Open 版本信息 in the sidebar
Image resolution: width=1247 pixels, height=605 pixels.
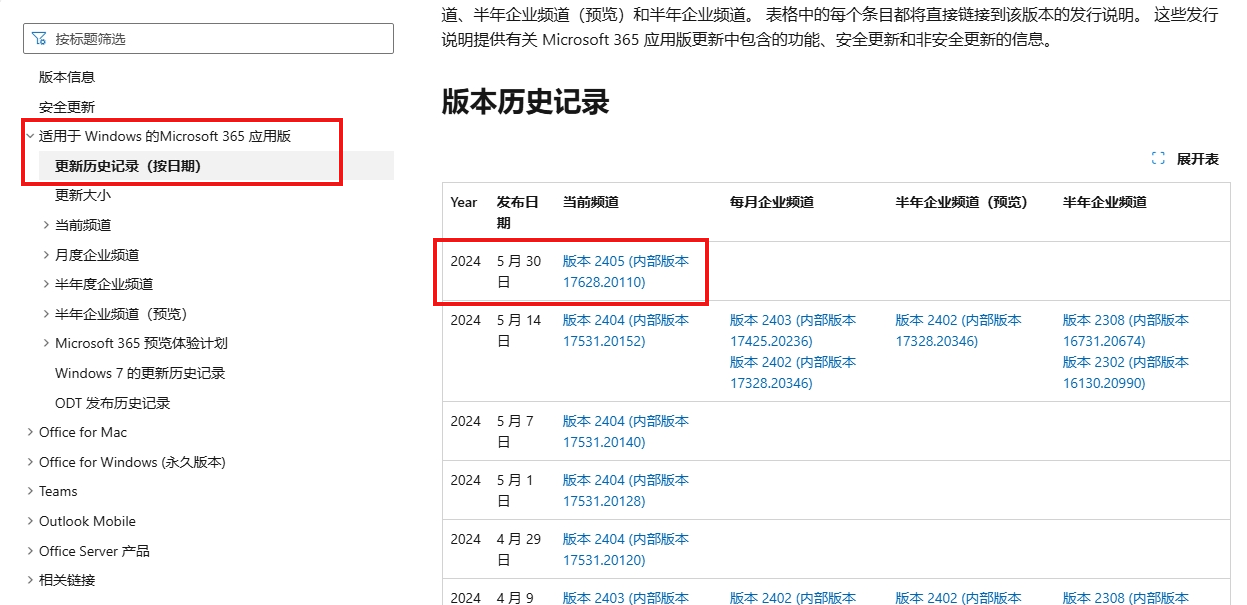(67, 77)
